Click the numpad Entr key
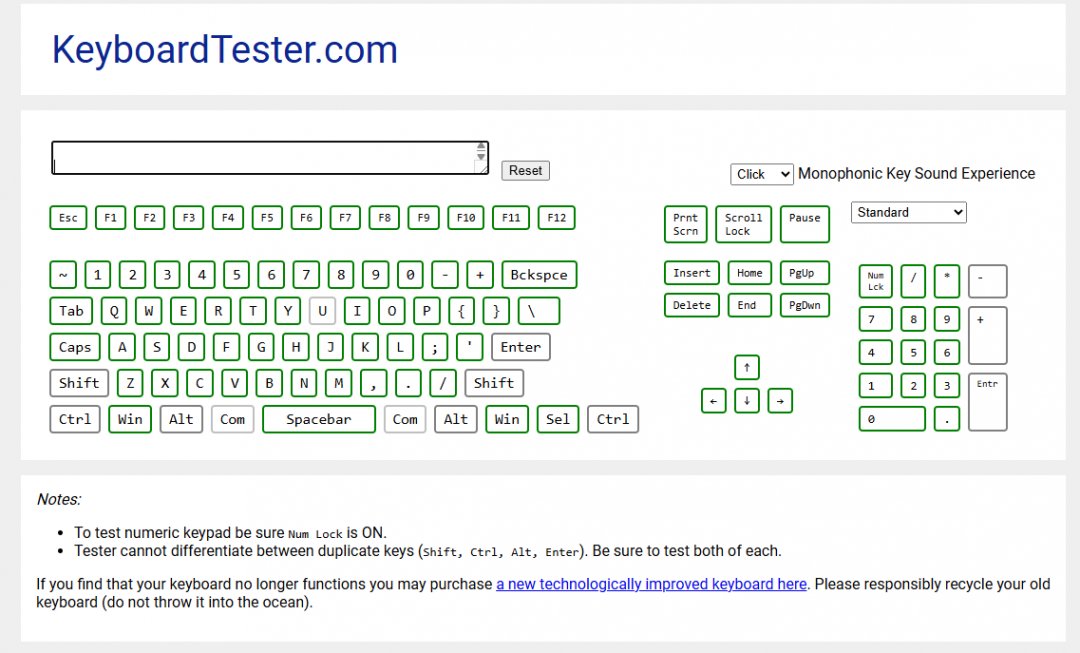The height and width of the screenshot is (653, 1080). 988,402
